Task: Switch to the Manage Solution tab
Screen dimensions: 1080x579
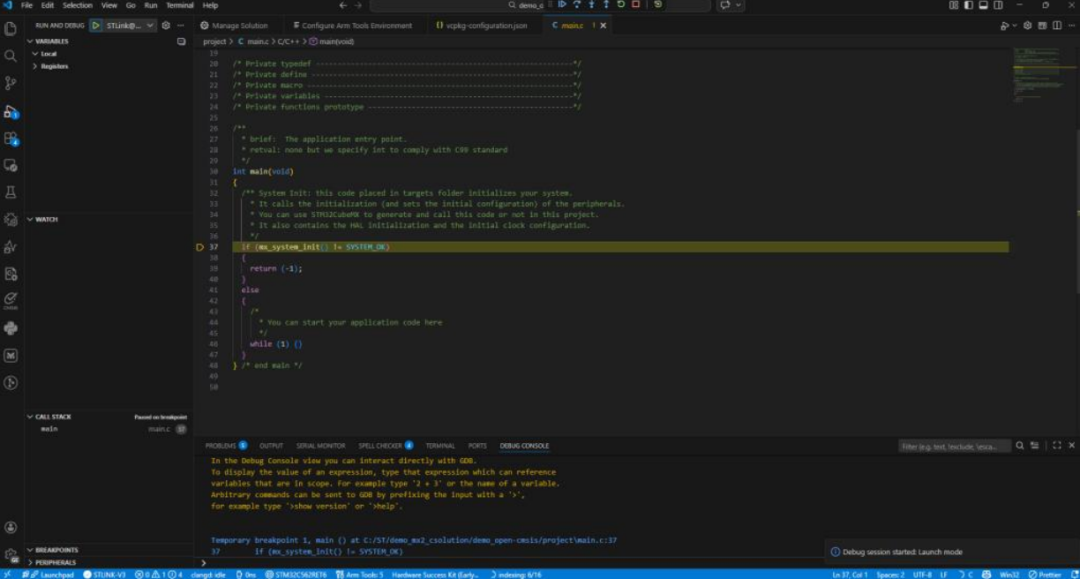Action: pyautogui.click(x=234, y=25)
